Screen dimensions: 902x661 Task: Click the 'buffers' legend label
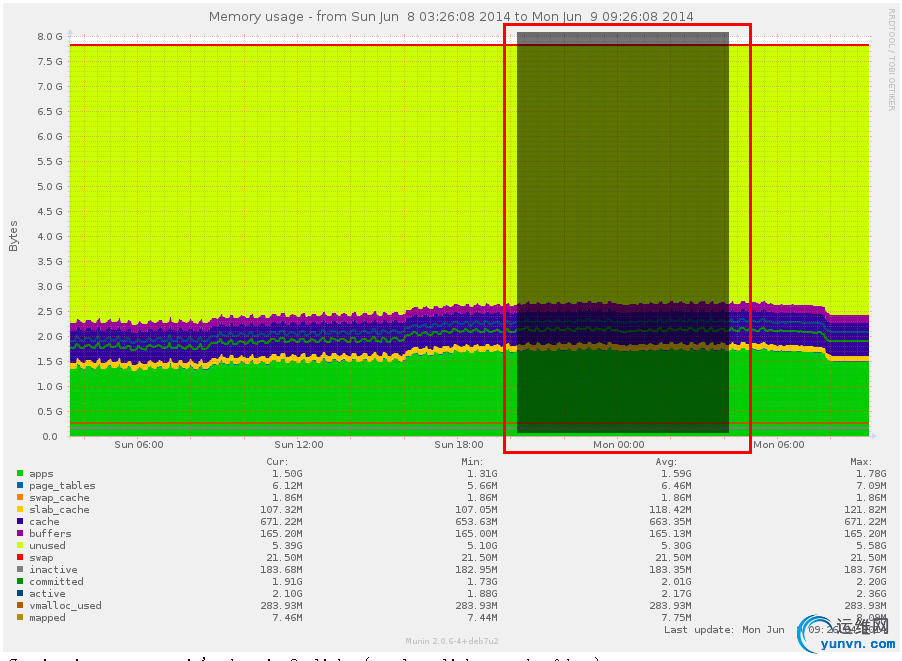[x=50, y=534]
